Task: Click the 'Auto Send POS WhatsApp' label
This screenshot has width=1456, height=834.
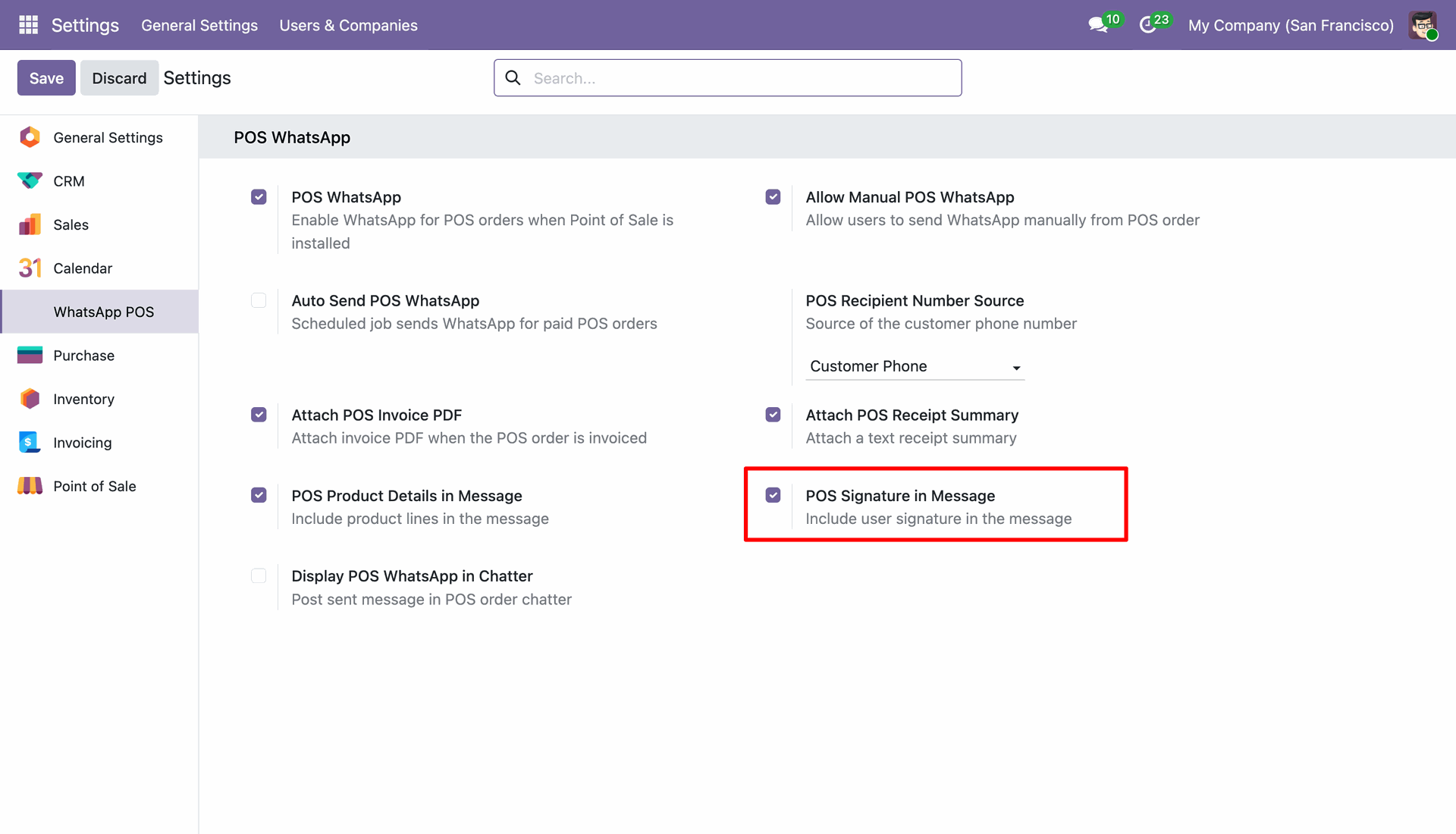Action: [385, 300]
